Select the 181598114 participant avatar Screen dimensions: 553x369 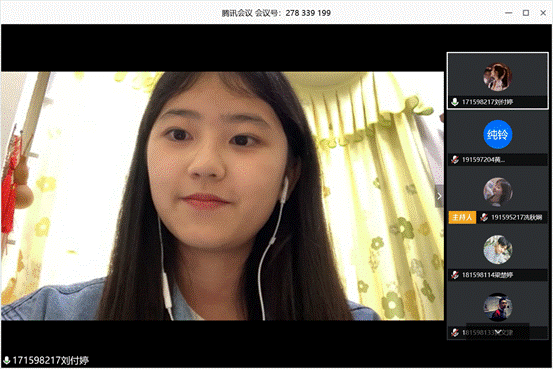pyautogui.click(x=497, y=249)
